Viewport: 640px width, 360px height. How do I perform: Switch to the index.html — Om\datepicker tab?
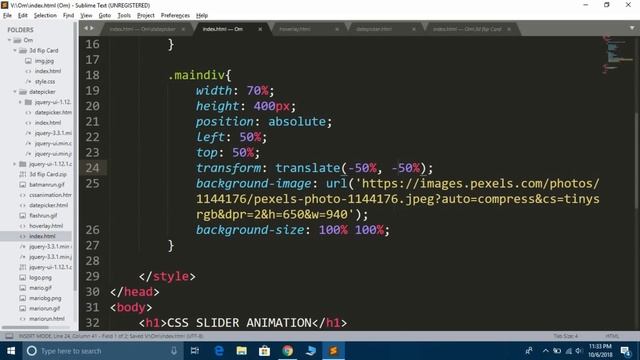142,29
